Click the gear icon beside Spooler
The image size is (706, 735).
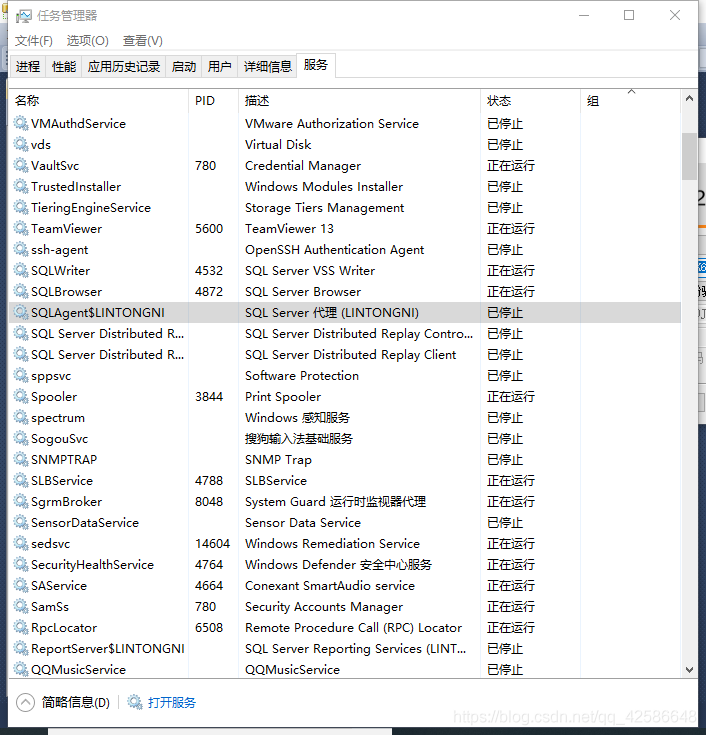click(x=21, y=397)
